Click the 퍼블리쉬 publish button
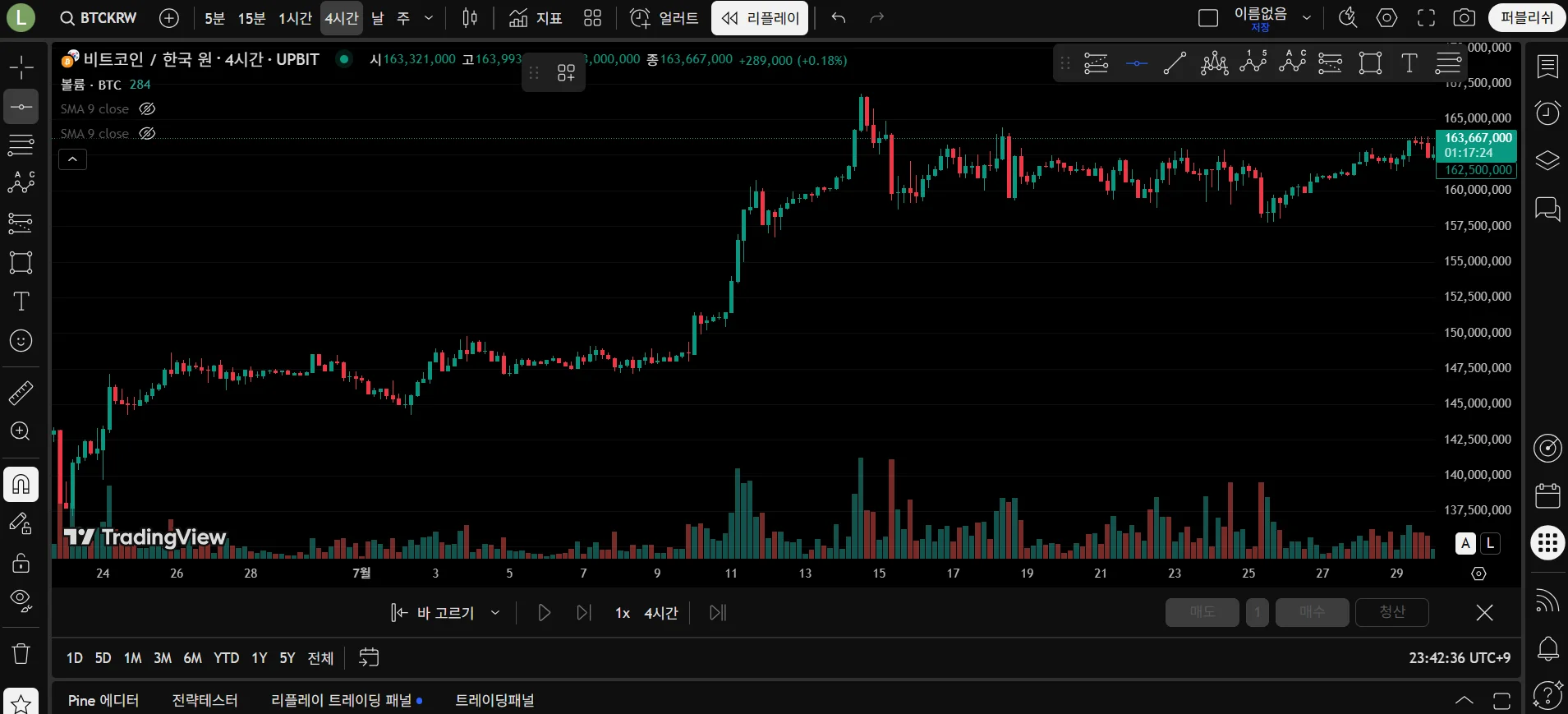Image resolution: width=1568 pixels, height=714 pixels. [x=1527, y=18]
